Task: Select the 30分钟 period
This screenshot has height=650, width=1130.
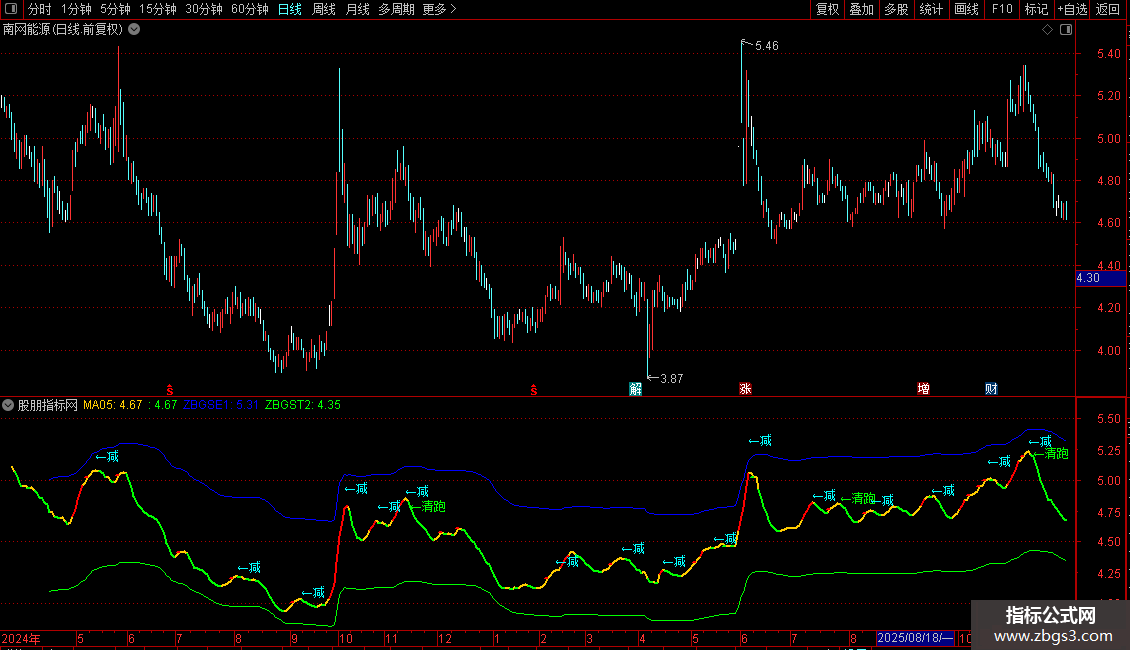Action: [203, 9]
